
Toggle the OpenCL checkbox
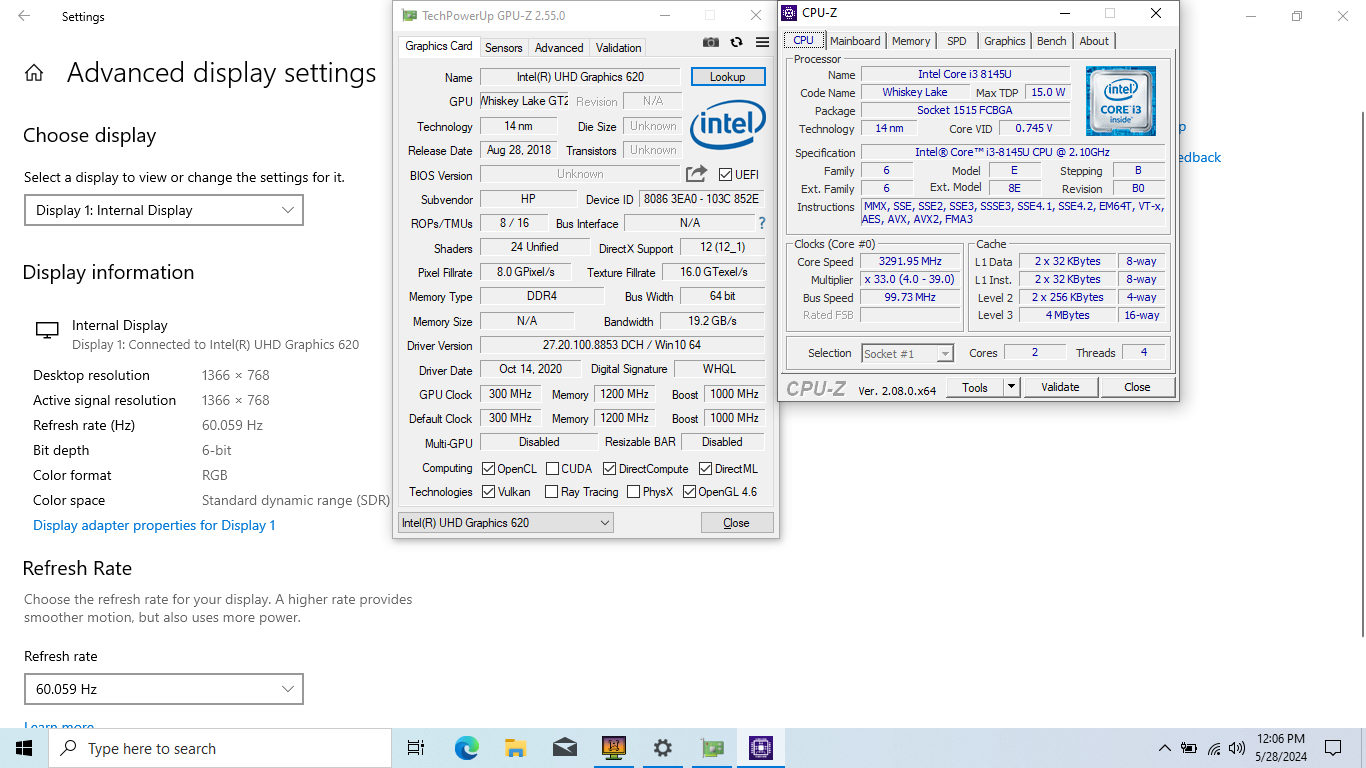[489, 469]
